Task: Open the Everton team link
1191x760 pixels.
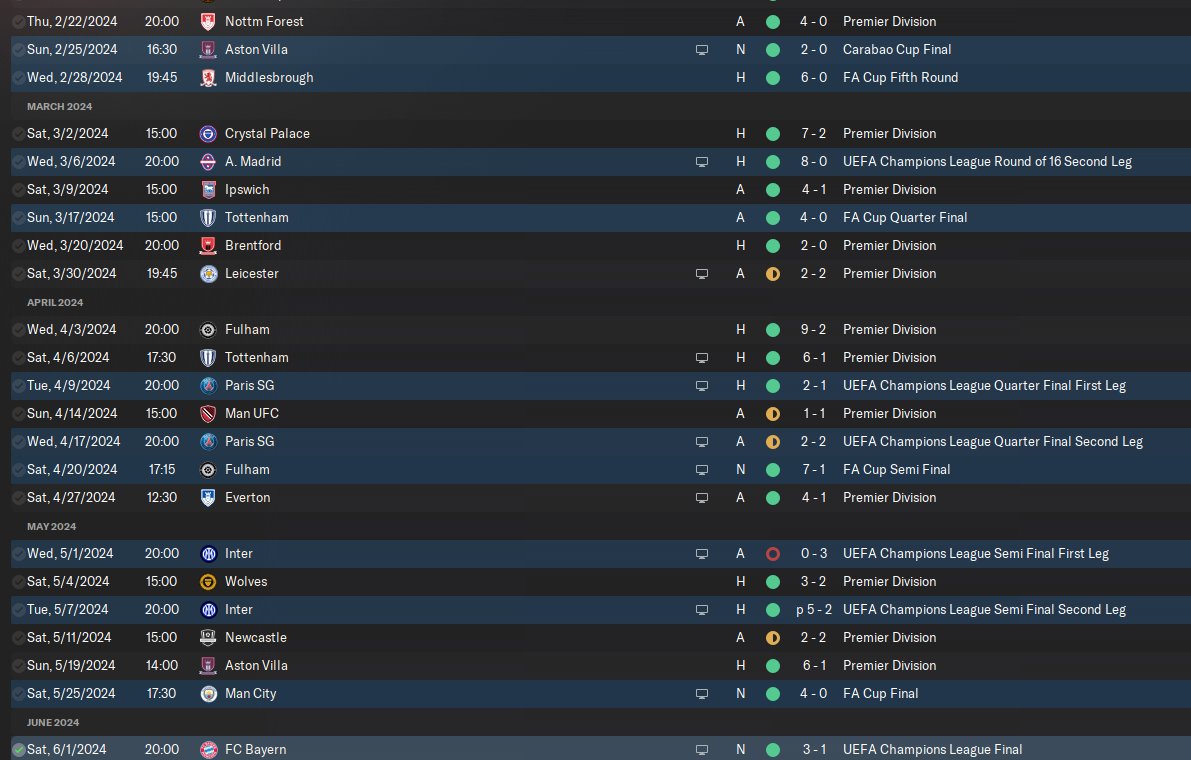Action: tap(247, 497)
